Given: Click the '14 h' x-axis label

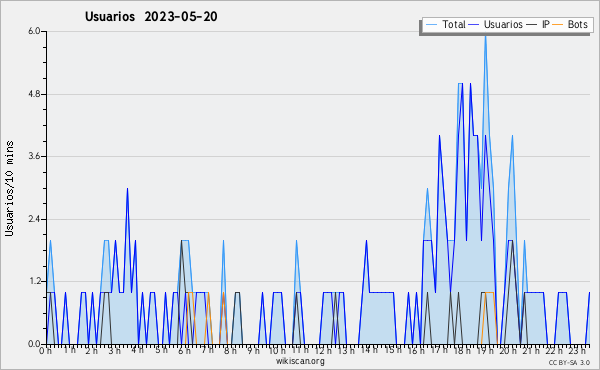Looking at the screenshot, I should click(369, 350).
